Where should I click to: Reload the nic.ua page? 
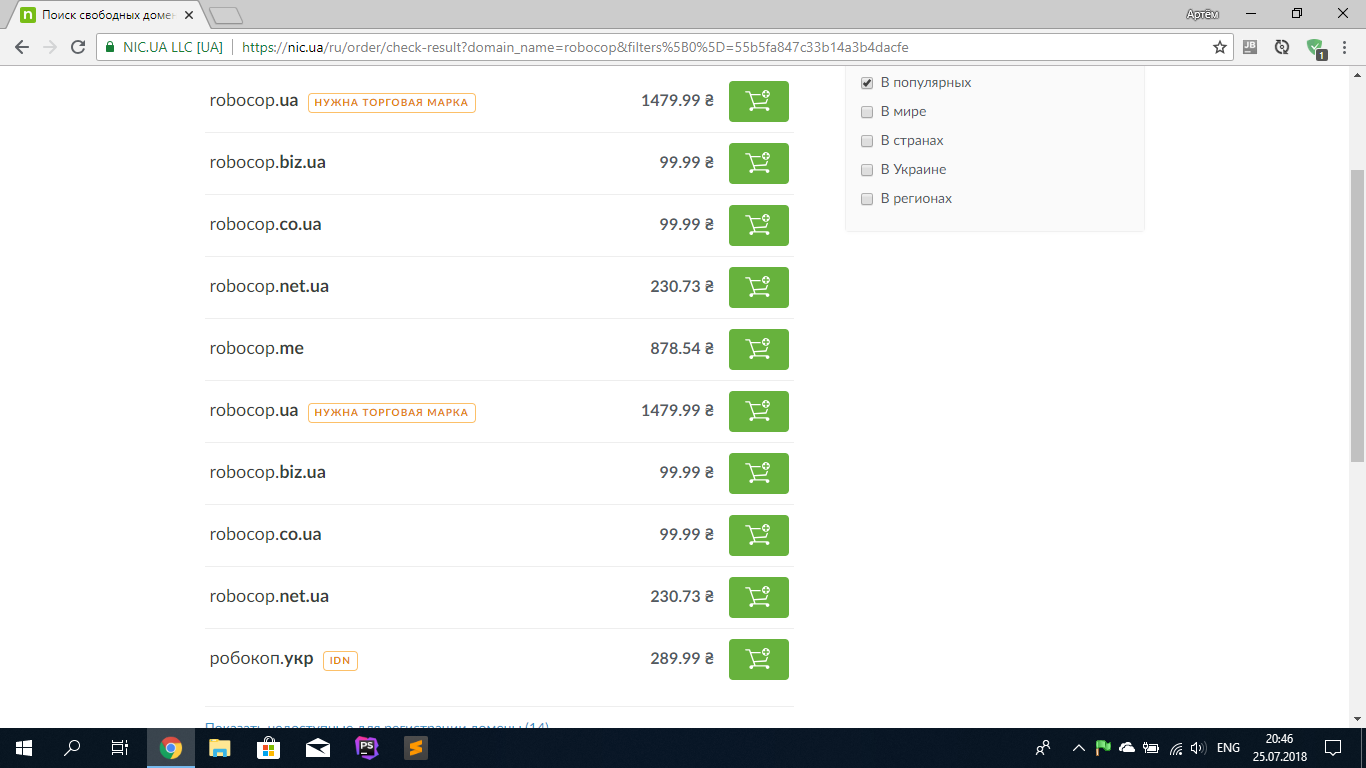click(x=78, y=47)
